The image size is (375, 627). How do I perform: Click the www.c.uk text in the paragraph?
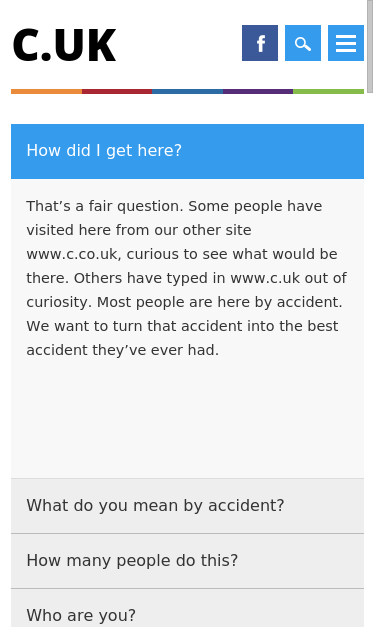265,278
